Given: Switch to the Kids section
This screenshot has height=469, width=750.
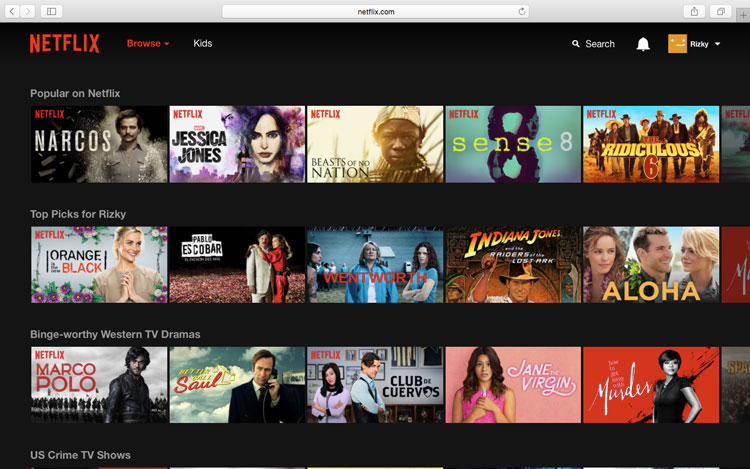Looking at the screenshot, I should coord(203,44).
